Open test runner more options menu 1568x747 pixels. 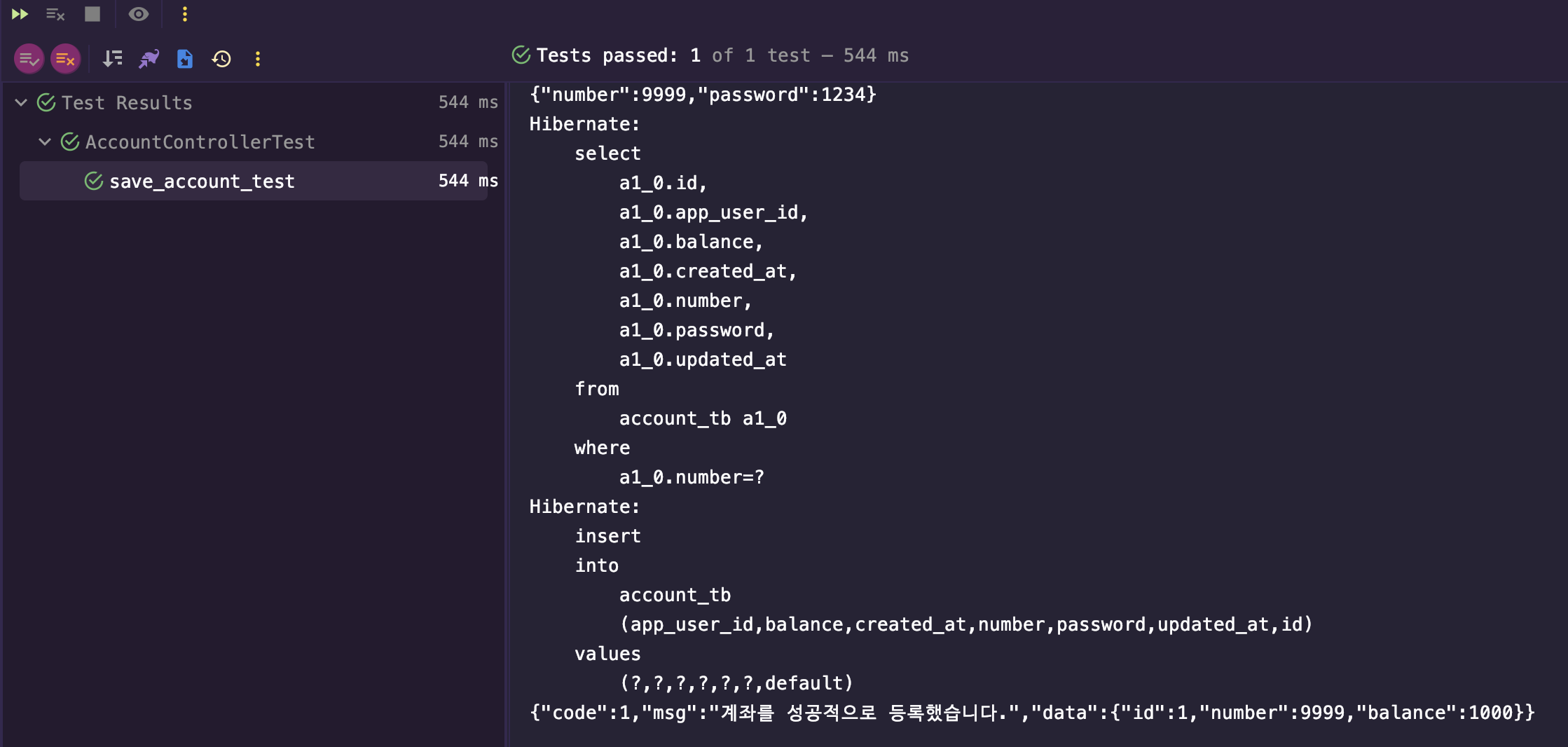click(x=258, y=59)
